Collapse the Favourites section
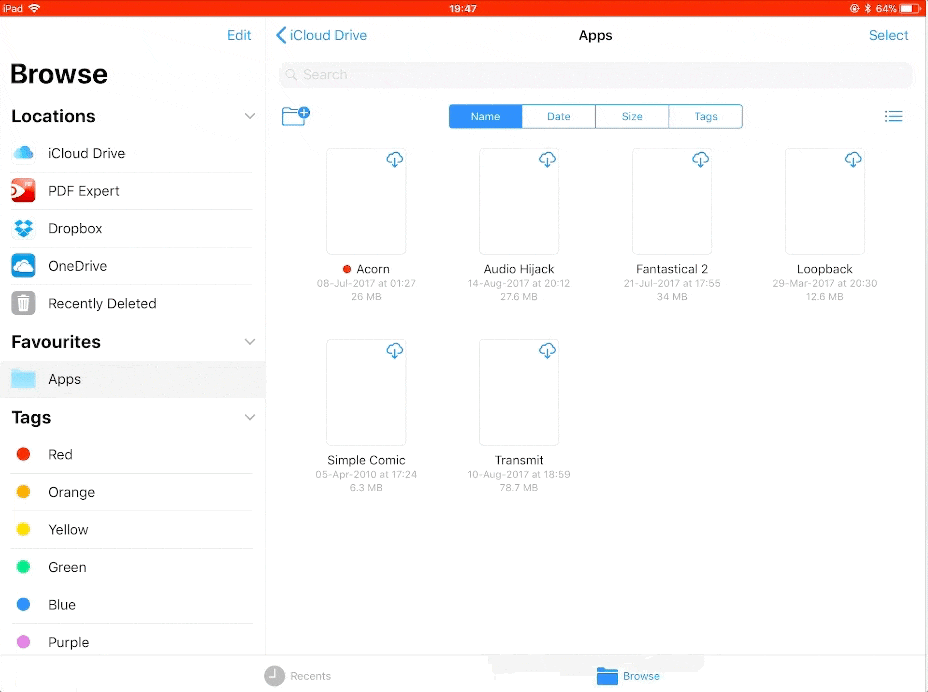This screenshot has width=928, height=692. click(250, 342)
